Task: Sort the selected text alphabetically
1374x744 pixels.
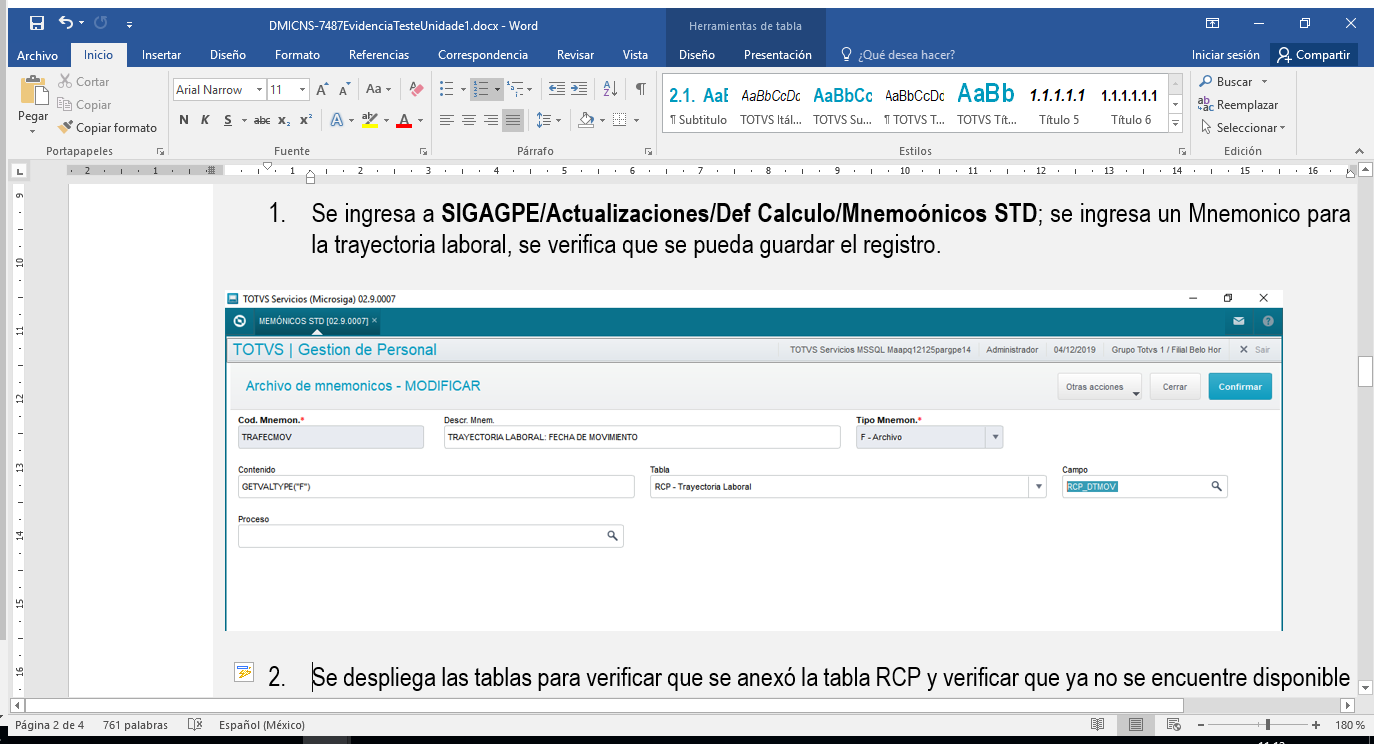Action: 610,90
